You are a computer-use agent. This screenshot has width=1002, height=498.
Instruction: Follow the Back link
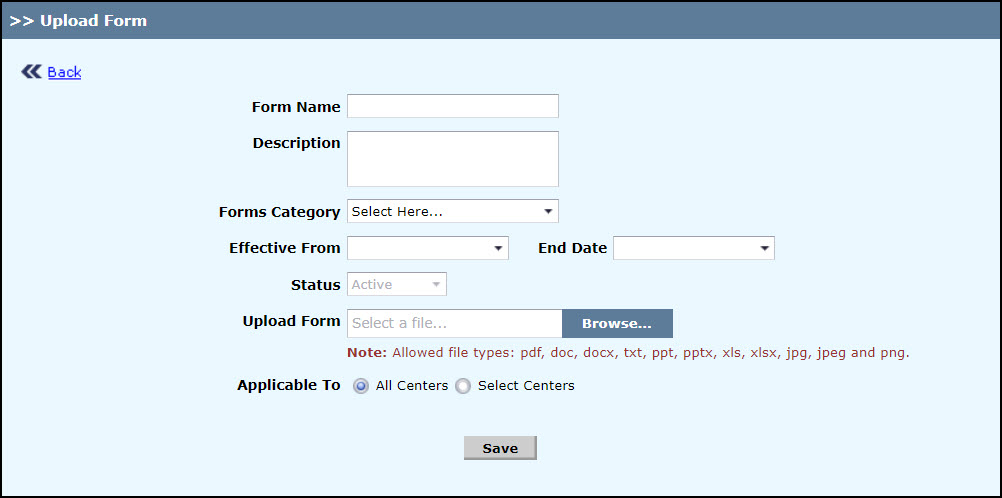click(x=64, y=72)
